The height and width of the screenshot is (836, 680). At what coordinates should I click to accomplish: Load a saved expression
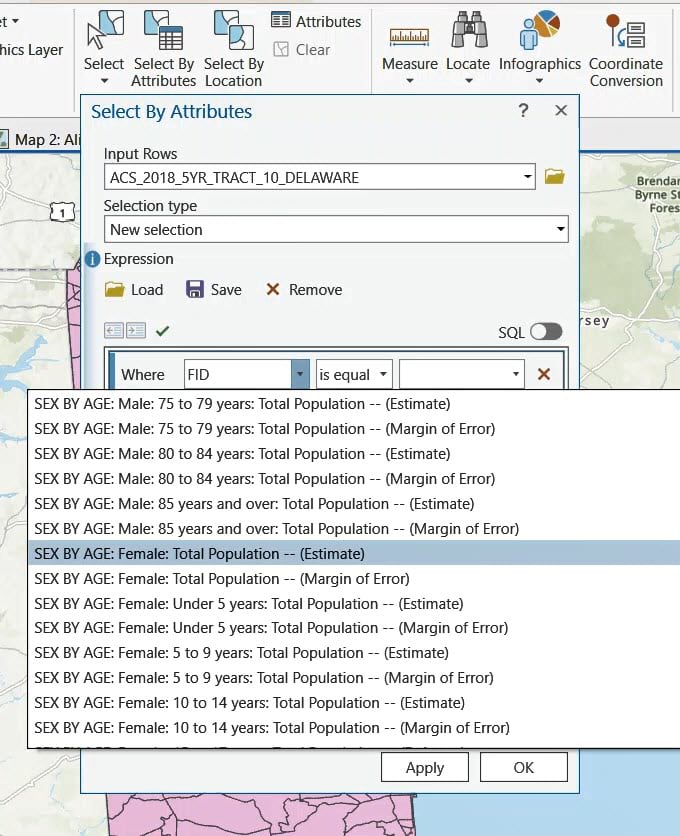[x=134, y=290]
